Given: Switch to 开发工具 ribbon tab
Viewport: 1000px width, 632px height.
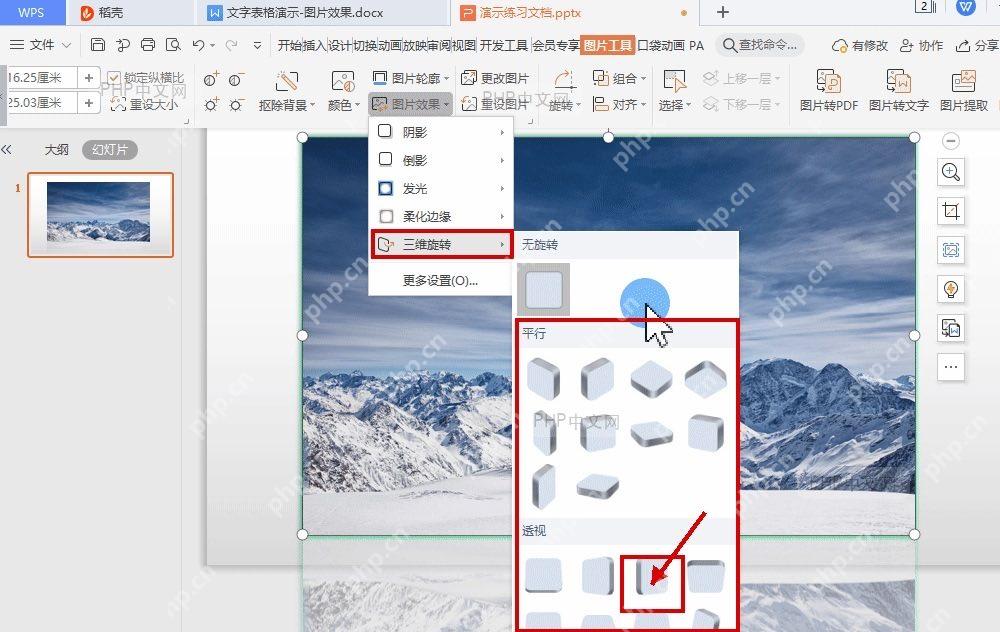Looking at the screenshot, I should click(503, 45).
